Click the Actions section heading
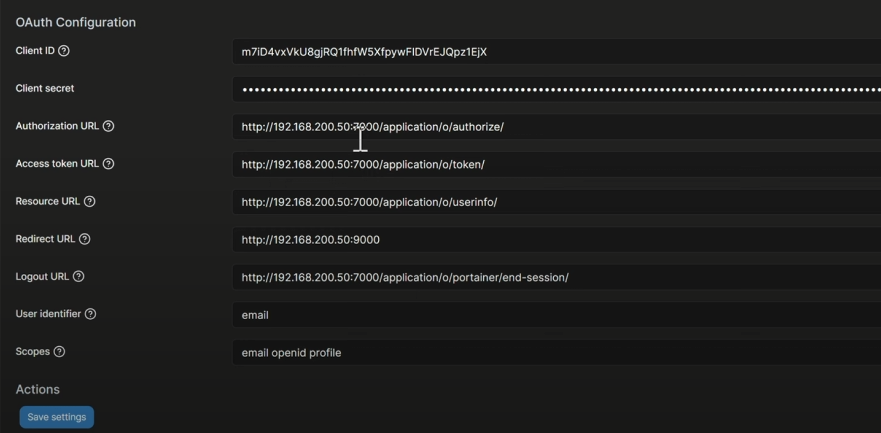The width and height of the screenshot is (881, 433). [x=38, y=389]
